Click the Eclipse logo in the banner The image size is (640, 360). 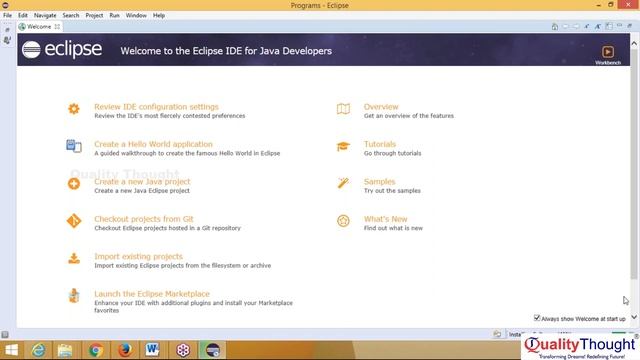tap(62, 50)
